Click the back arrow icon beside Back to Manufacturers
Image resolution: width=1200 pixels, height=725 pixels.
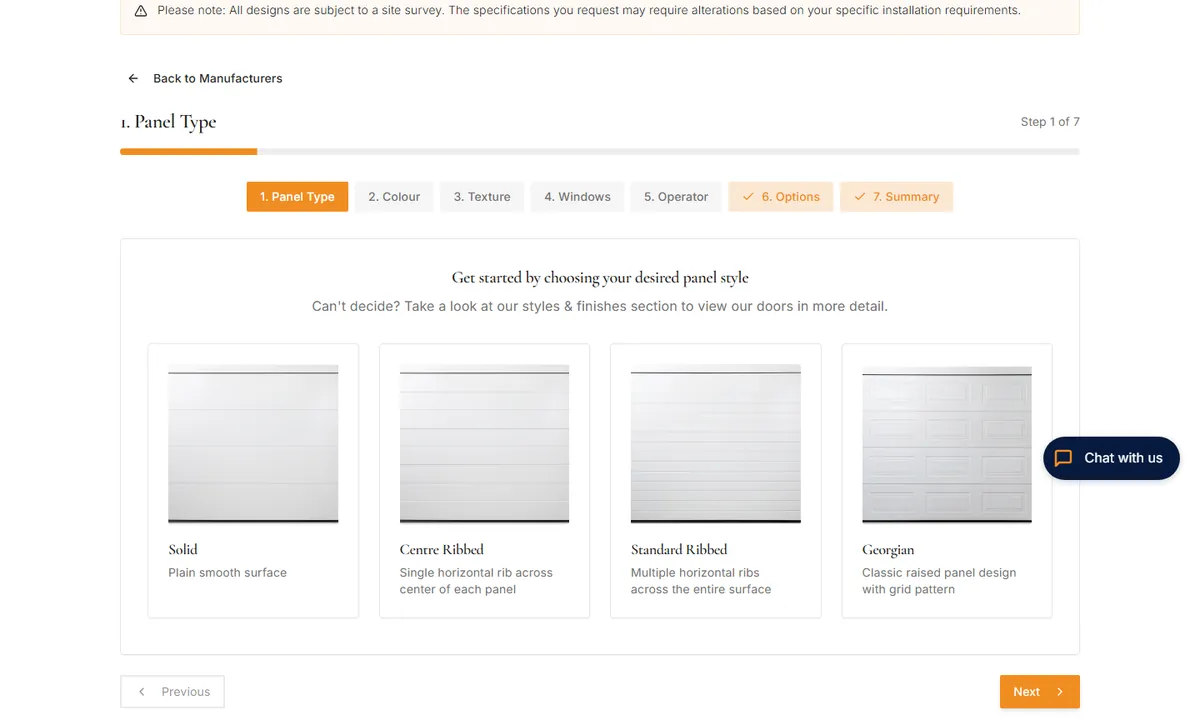pos(133,78)
